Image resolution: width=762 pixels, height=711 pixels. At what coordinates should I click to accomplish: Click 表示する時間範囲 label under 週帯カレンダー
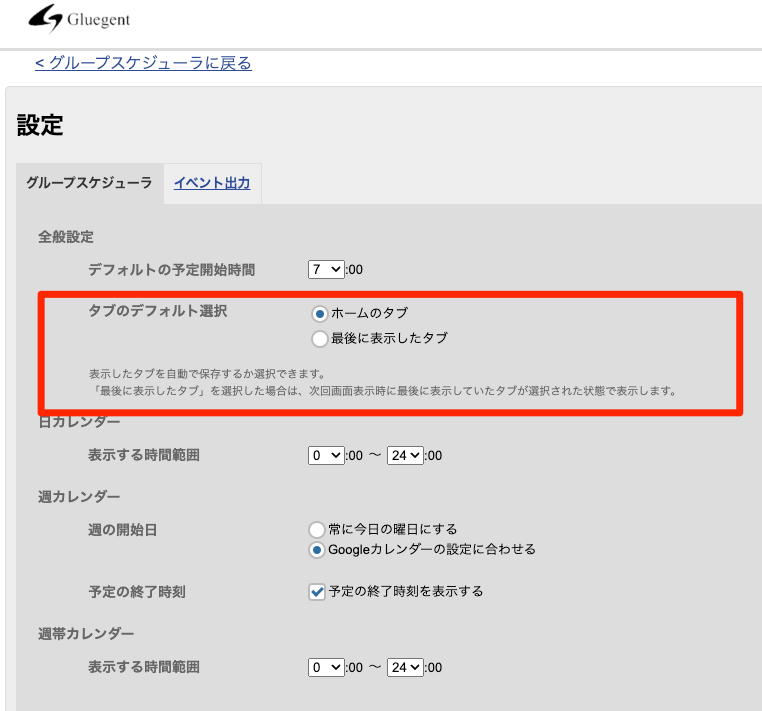pyautogui.click(x=144, y=667)
